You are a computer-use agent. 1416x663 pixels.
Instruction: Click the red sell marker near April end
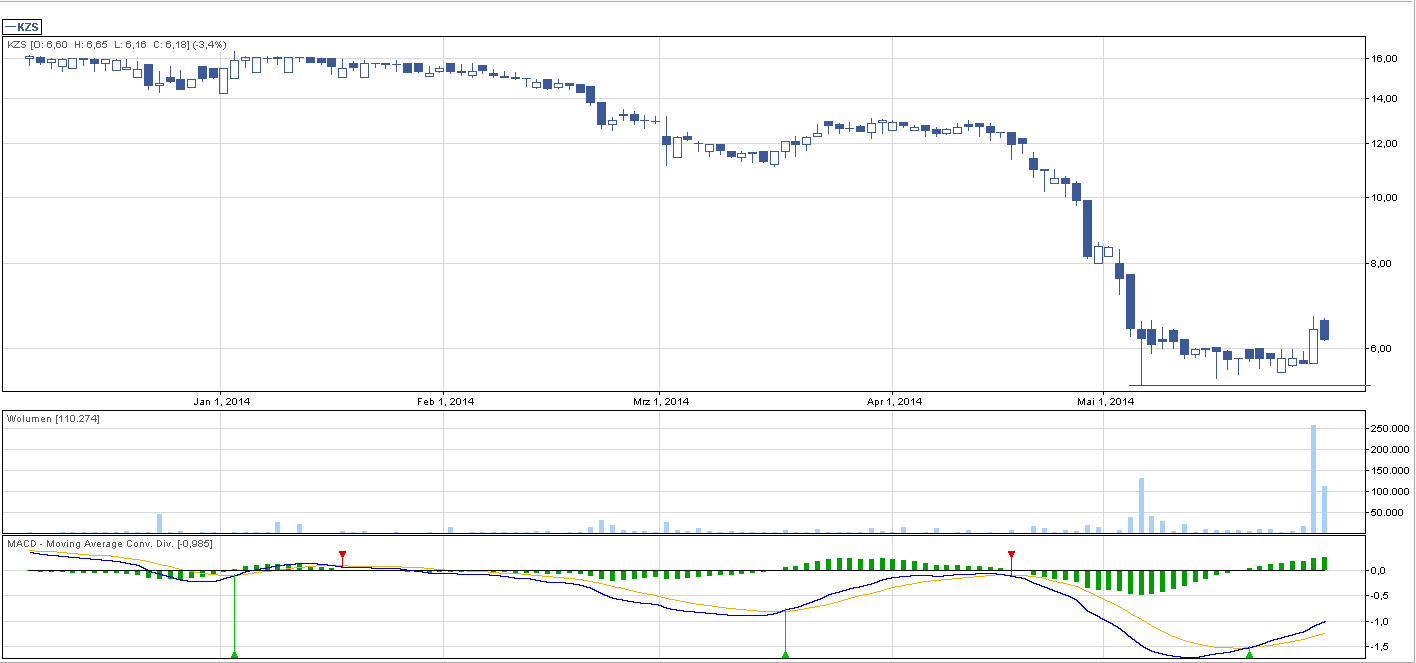[x=1011, y=555]
